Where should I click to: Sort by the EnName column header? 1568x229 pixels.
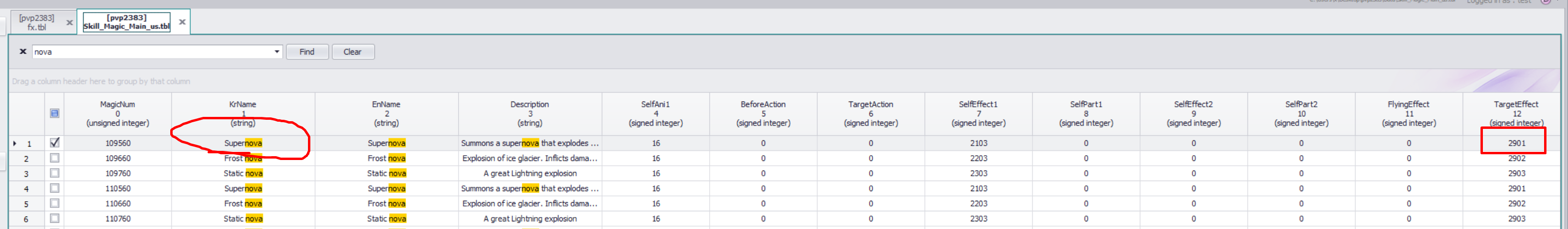tap(386, 113)
